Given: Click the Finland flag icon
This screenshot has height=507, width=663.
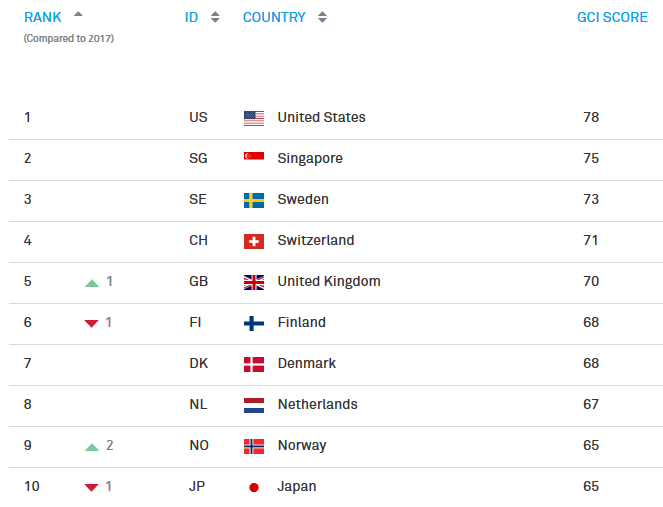Looking at the screenshot, I should [x=254, y=323].
